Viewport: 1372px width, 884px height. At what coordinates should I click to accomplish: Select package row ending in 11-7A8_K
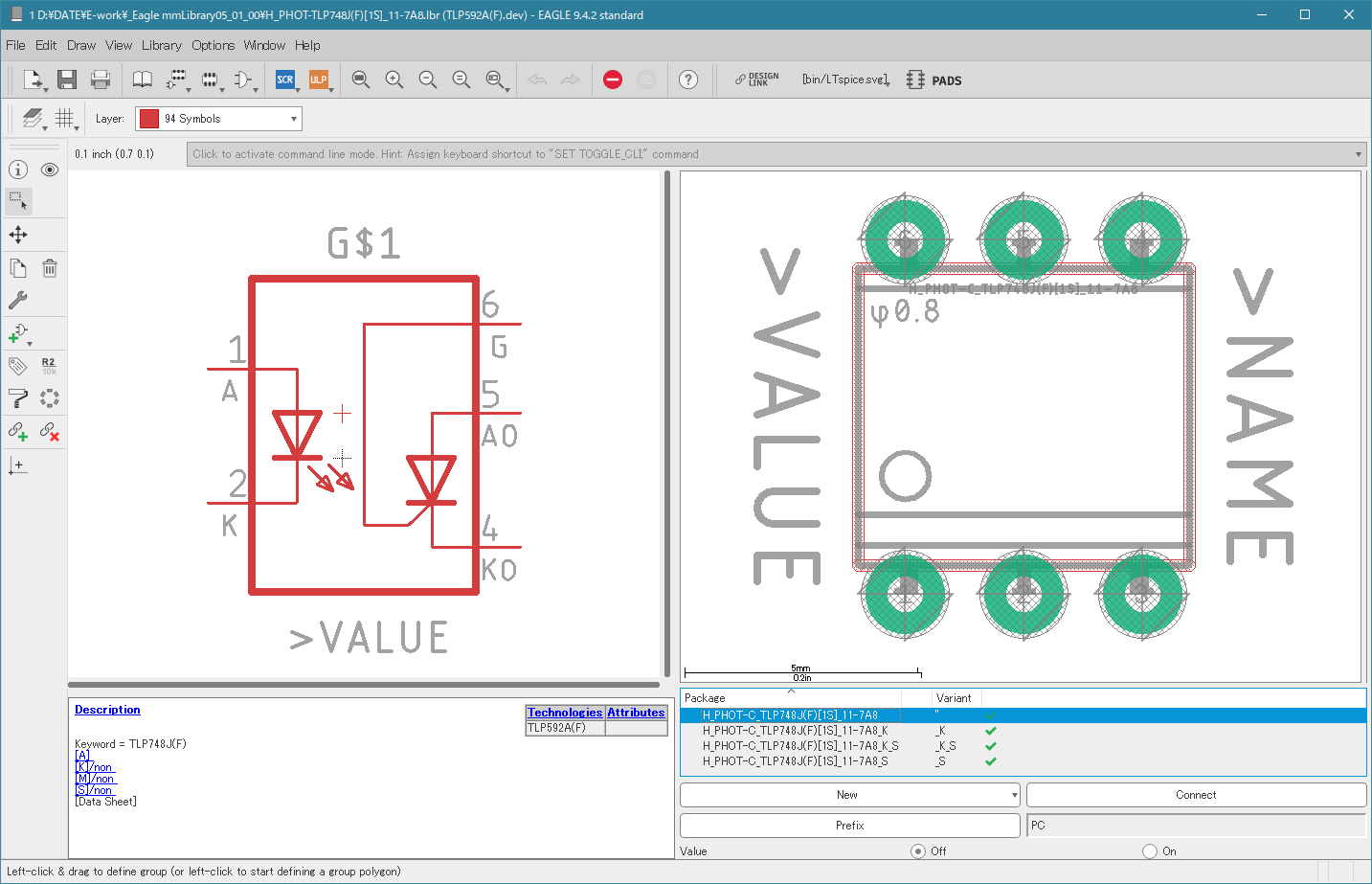coord(1023,731)
